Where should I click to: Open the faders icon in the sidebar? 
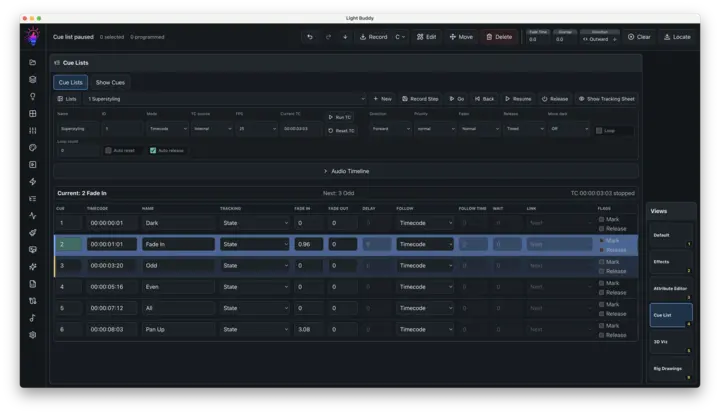[x=33, y=130]
